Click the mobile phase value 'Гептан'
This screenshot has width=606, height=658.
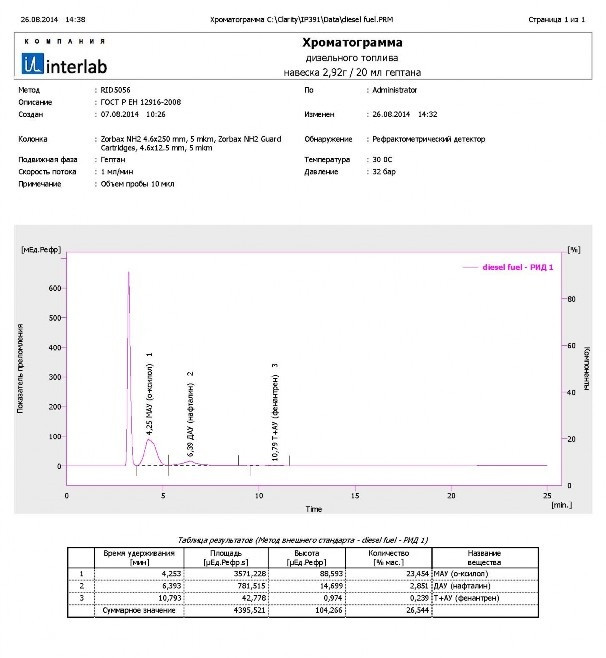pos(113,159)
